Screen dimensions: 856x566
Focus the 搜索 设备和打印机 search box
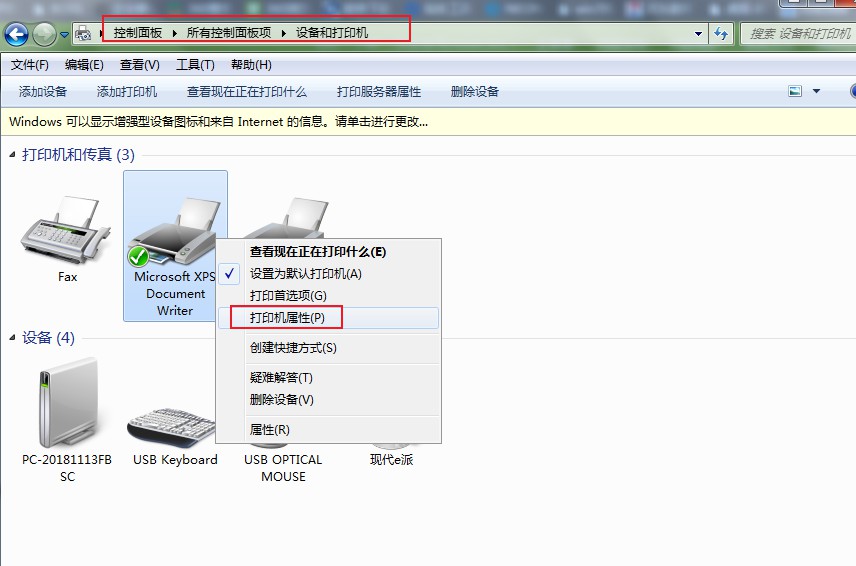[x=799, y=34]
